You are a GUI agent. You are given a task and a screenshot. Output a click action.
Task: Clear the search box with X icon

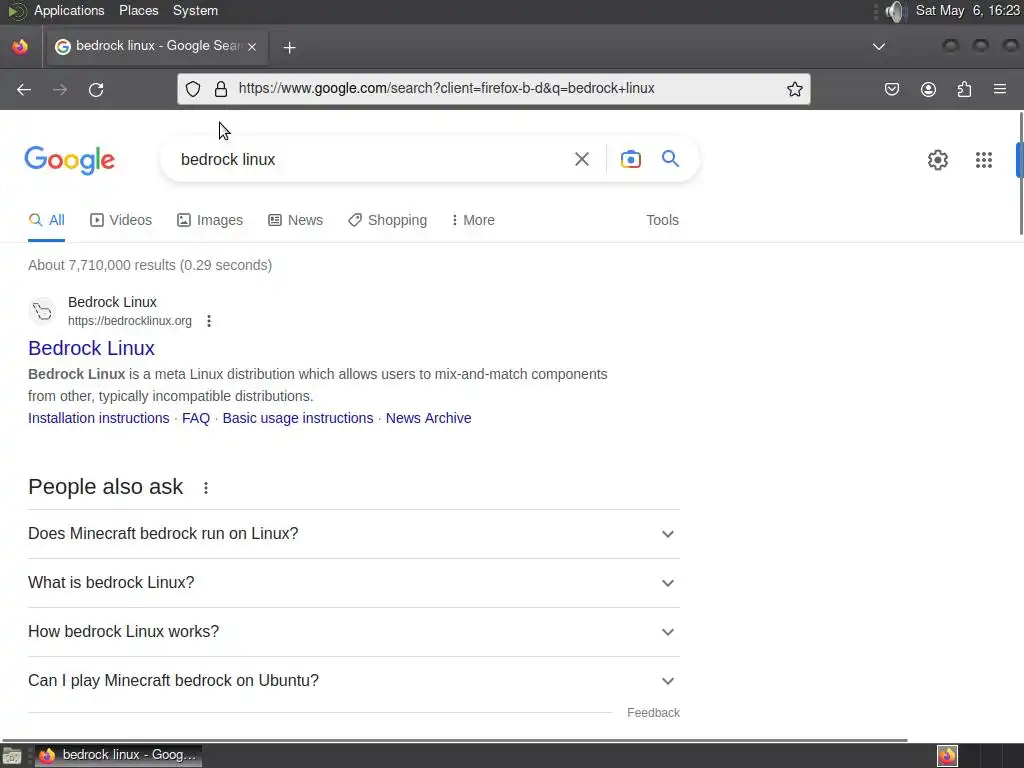(581, 159)
